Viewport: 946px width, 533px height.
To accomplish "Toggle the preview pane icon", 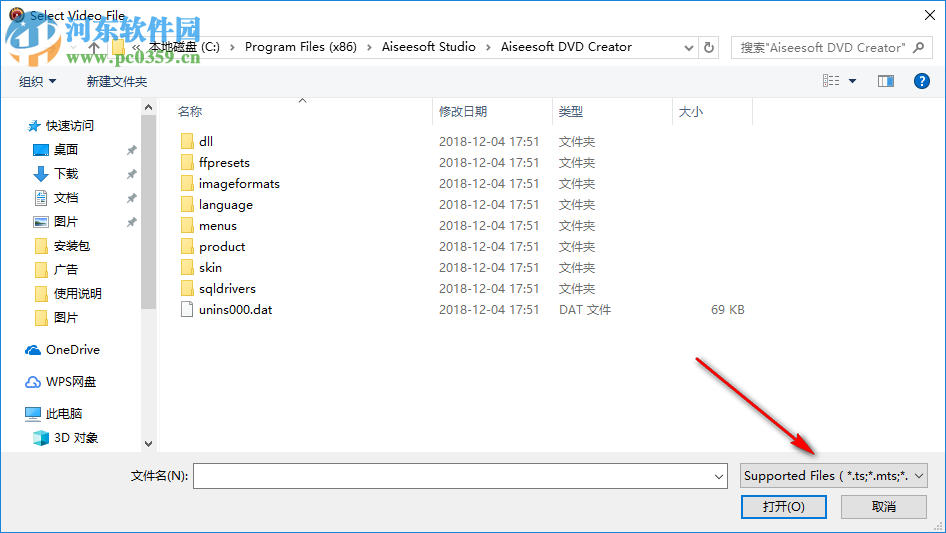I will tap(886, 81).
